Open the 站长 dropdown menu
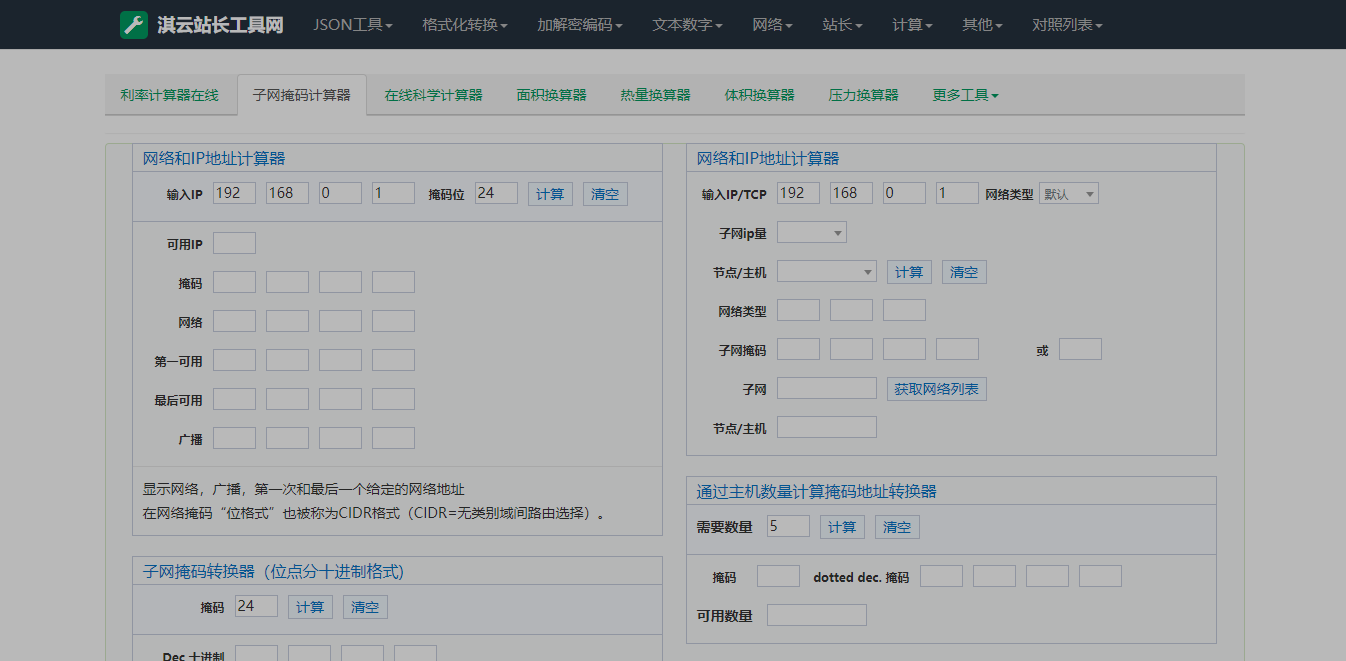 point(843,25)
